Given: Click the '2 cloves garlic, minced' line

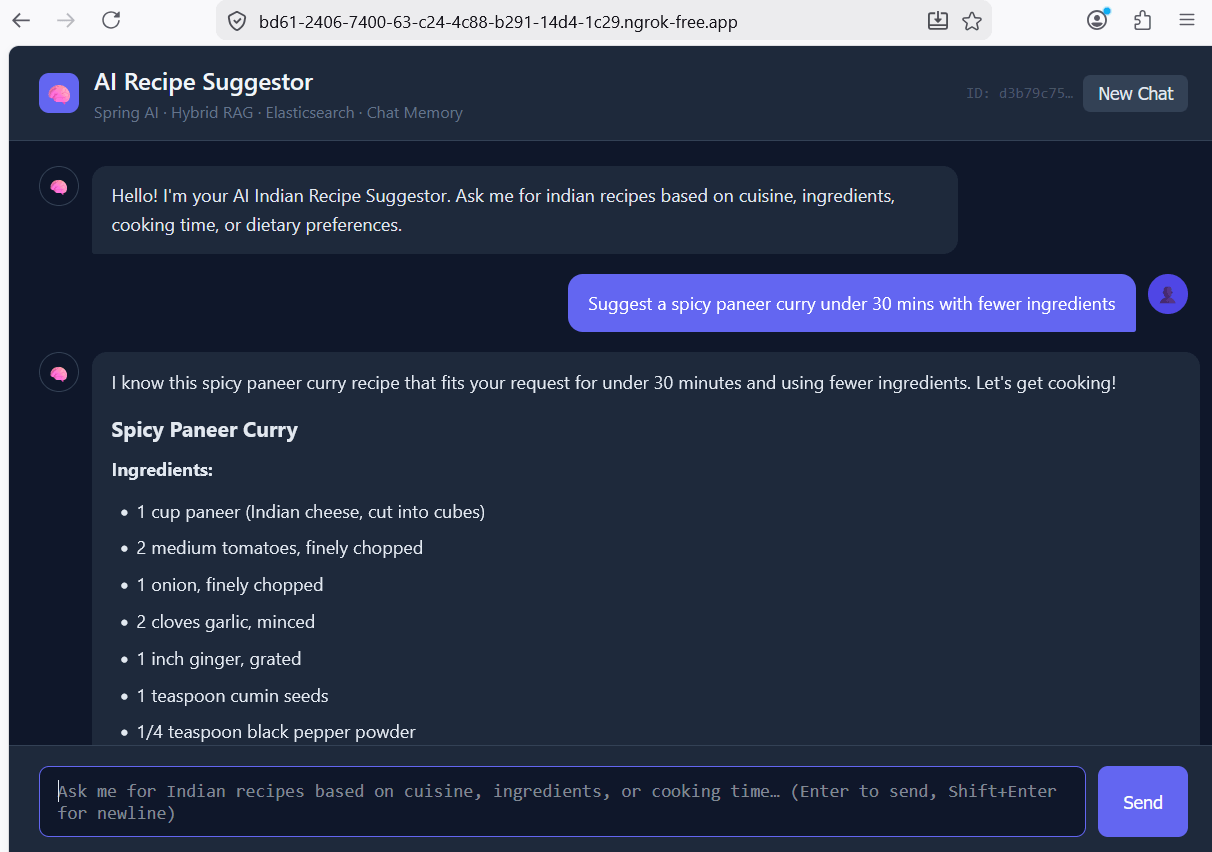Looking at the screenshot, I should (x=226, y=622).
